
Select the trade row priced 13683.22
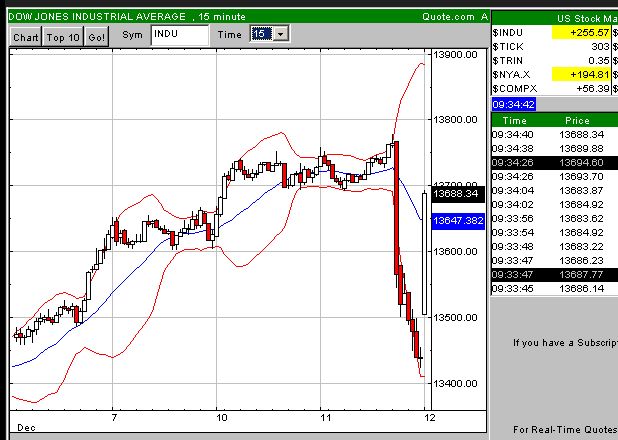click(555, 246)
